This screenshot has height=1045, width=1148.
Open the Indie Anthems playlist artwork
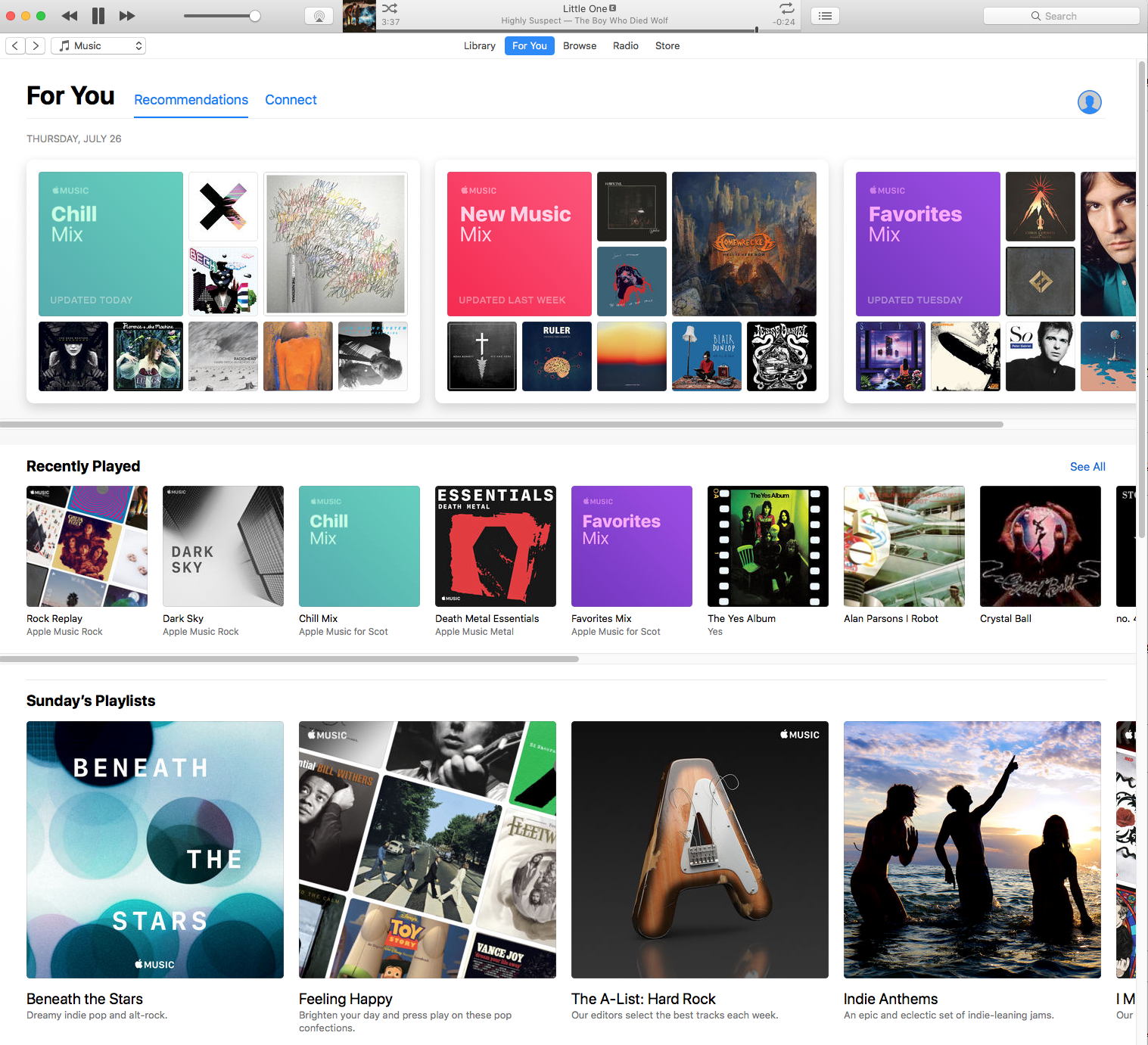pyautogui.click(x=972, y=850)
